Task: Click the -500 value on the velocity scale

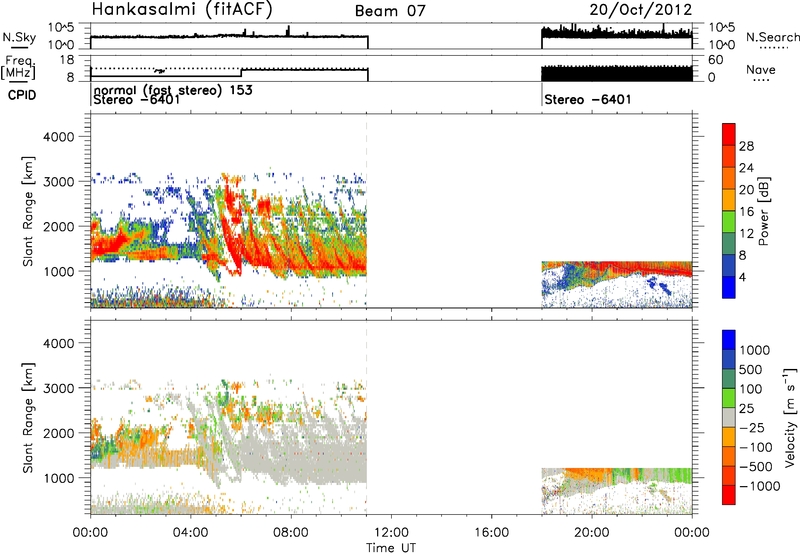Action: pyautogui.click(x=756, y=467)
